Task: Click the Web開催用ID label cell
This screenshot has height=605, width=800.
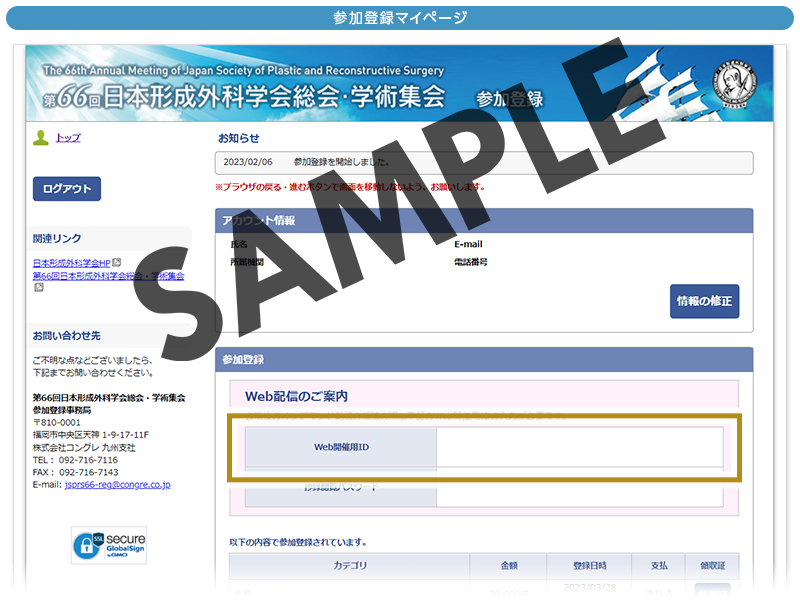Action: coord(341,447)
